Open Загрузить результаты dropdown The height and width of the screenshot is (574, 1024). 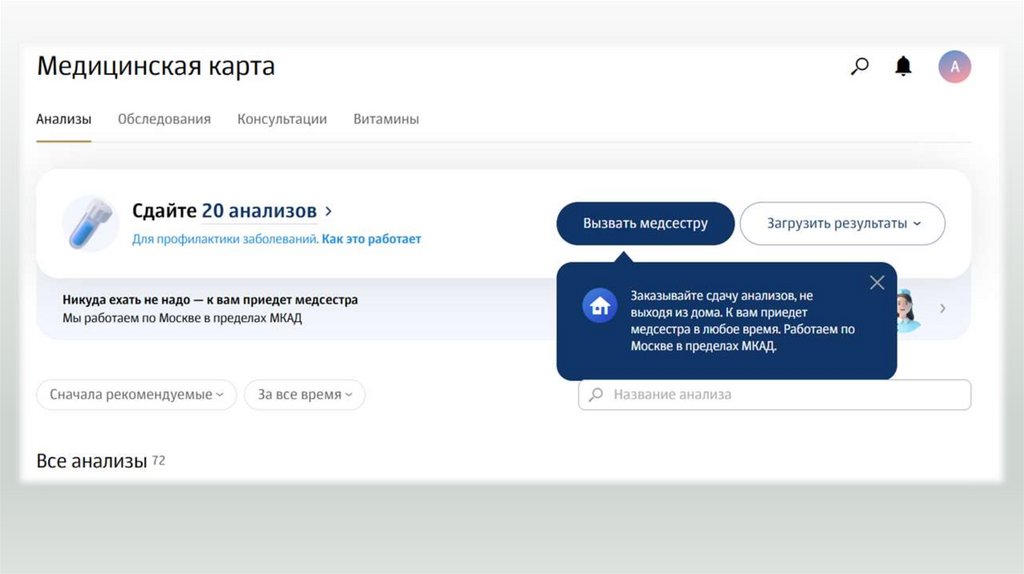click(x=842, y=223)
